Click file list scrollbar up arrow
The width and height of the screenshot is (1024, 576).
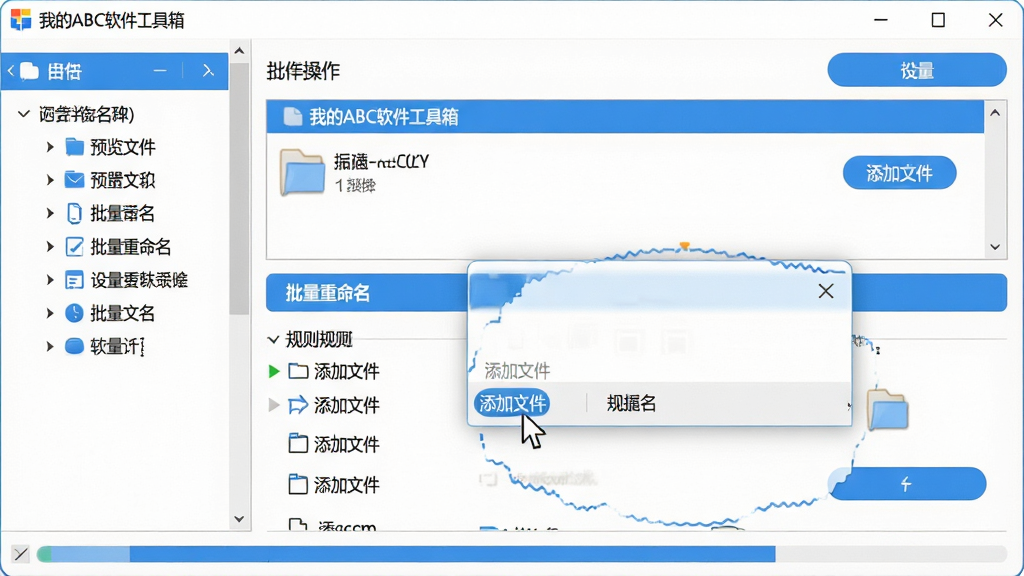[995, 113]
